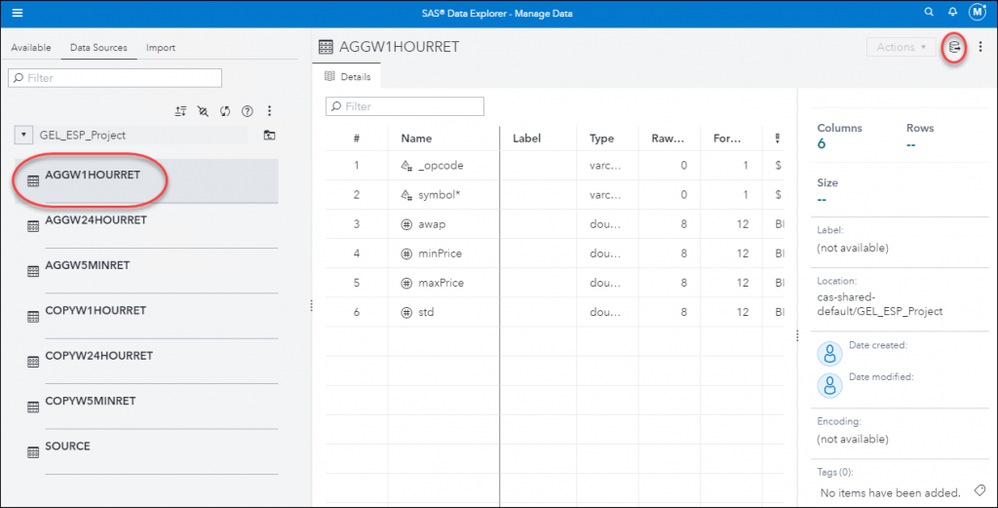998x508 pixels.
Task: Click the symbol* column name
Action: (x=439, y=195)
